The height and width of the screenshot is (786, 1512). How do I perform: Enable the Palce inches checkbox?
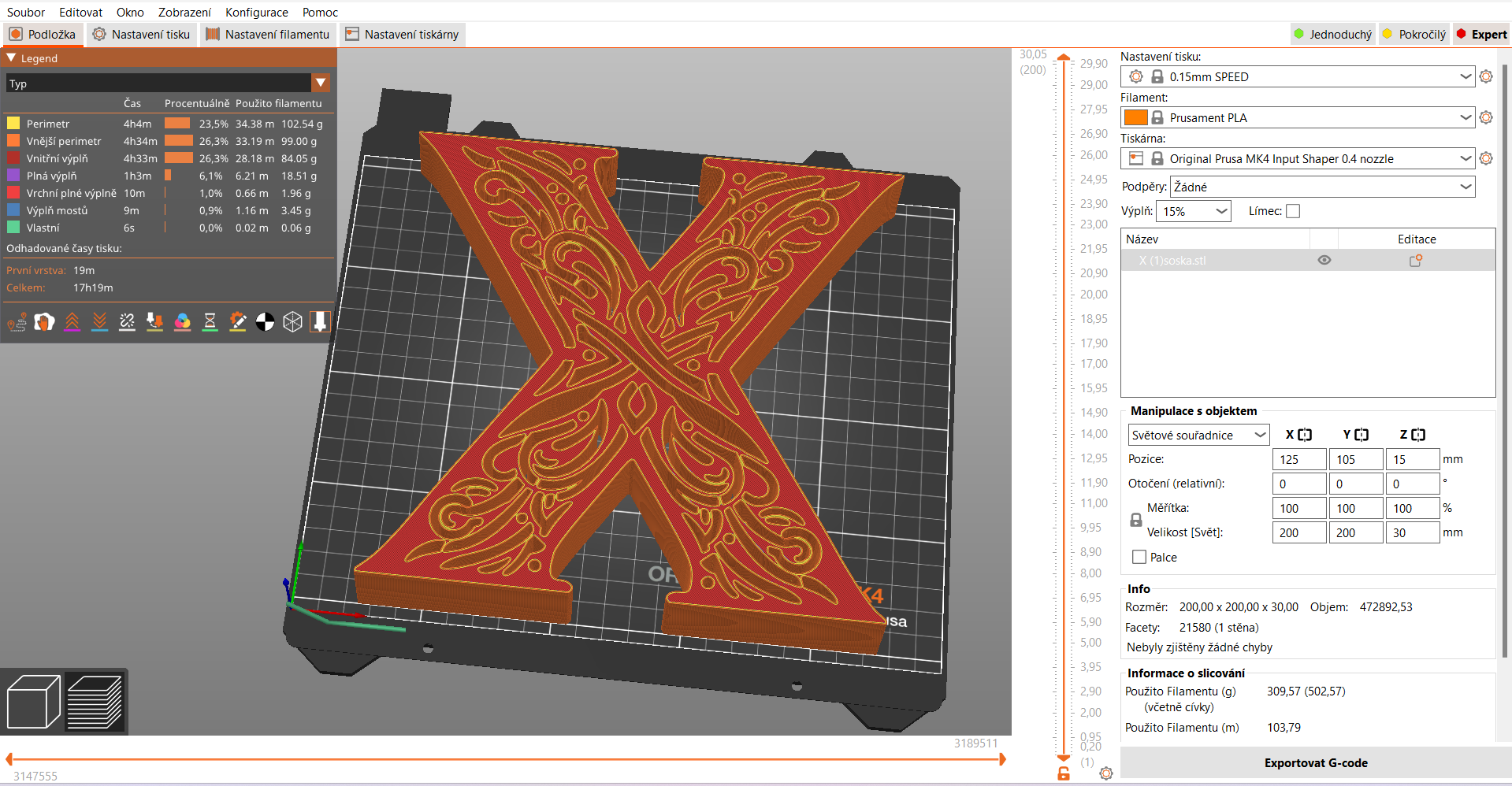click(1138, 557)
